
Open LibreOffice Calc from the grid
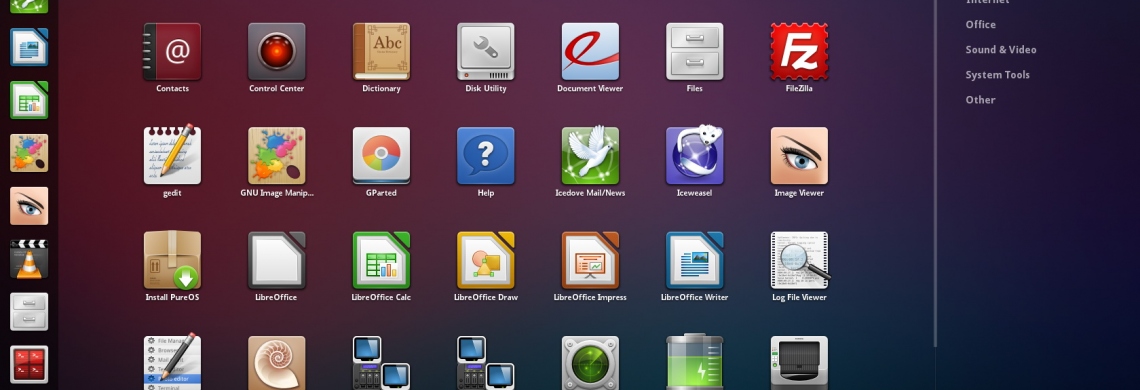[381, 260]
